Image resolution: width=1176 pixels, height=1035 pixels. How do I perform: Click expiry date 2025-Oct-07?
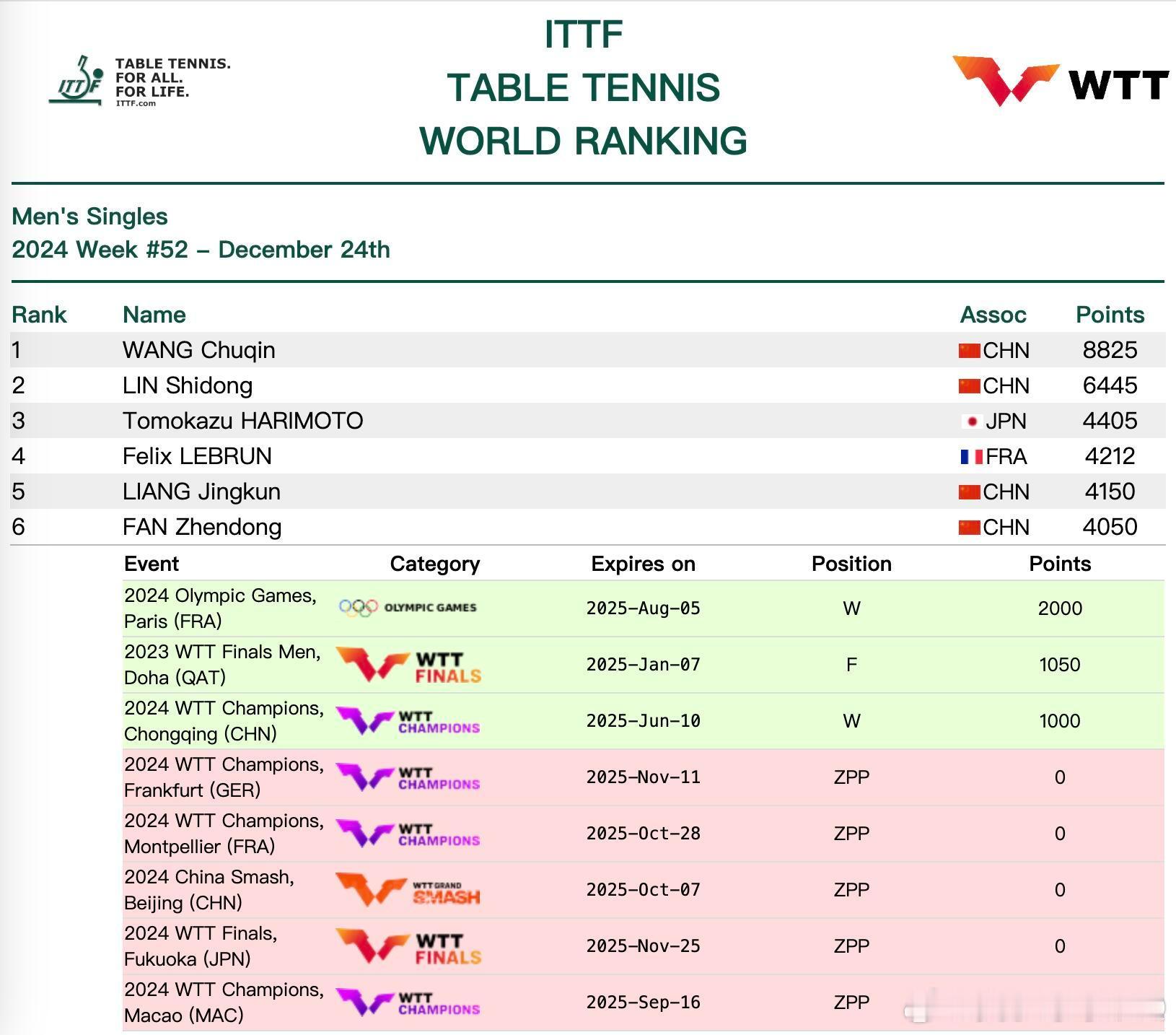pyautogui.click(x=644, y=890)
